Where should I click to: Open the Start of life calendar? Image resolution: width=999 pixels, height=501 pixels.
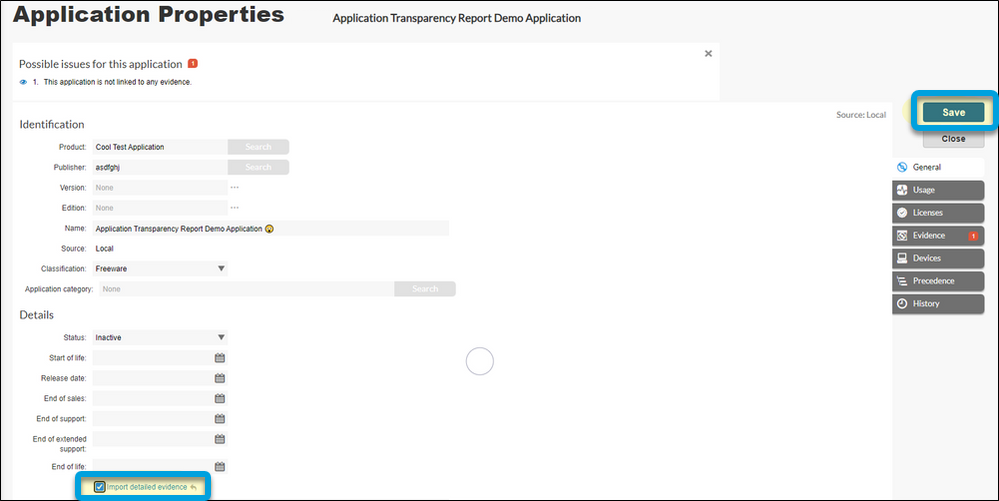[220, 358]
